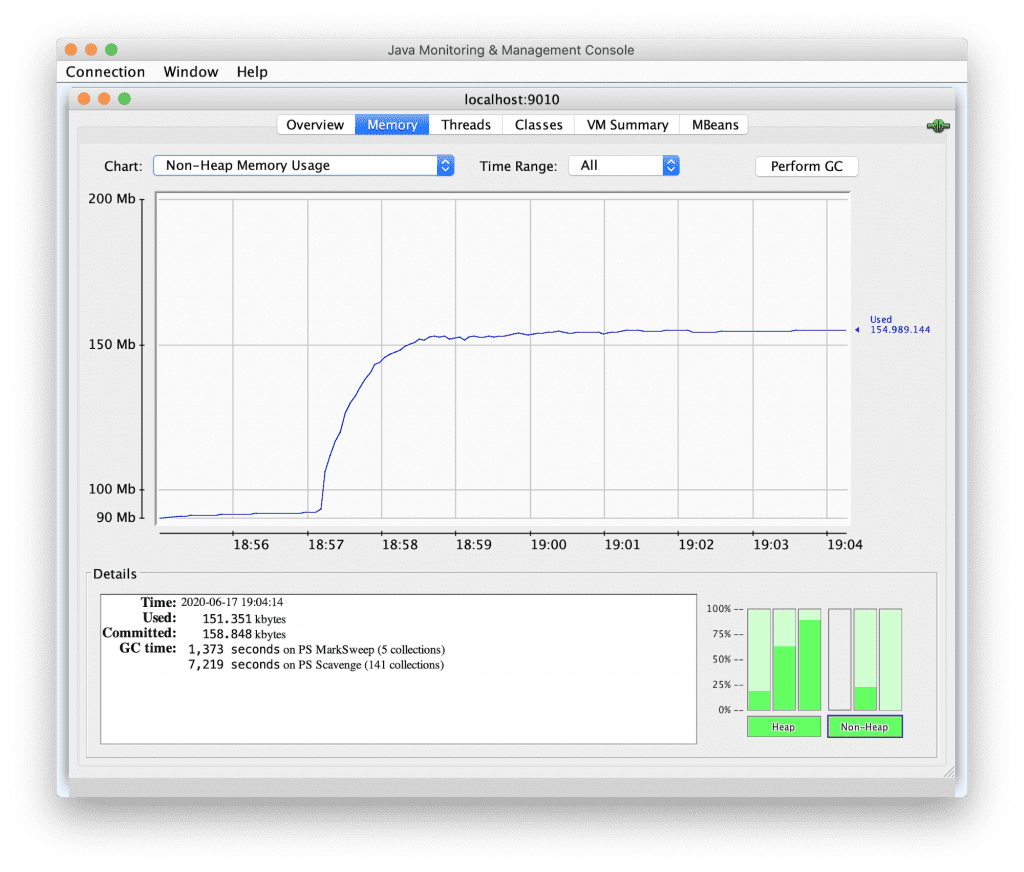
Task: Click the 18:57 time axis label
Action: click(x=326, y=545)
